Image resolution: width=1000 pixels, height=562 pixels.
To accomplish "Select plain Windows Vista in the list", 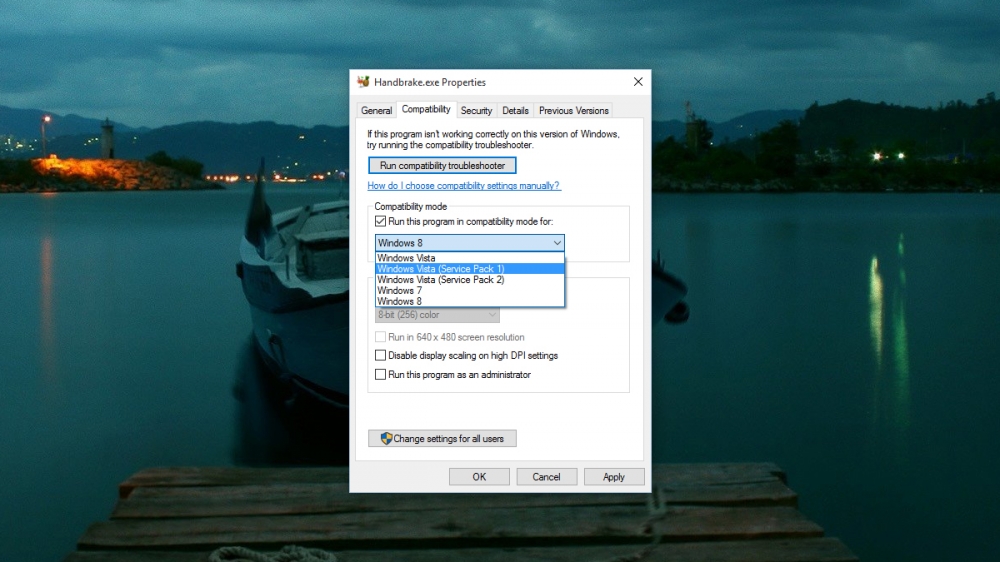I will click(x=406, y=258).
